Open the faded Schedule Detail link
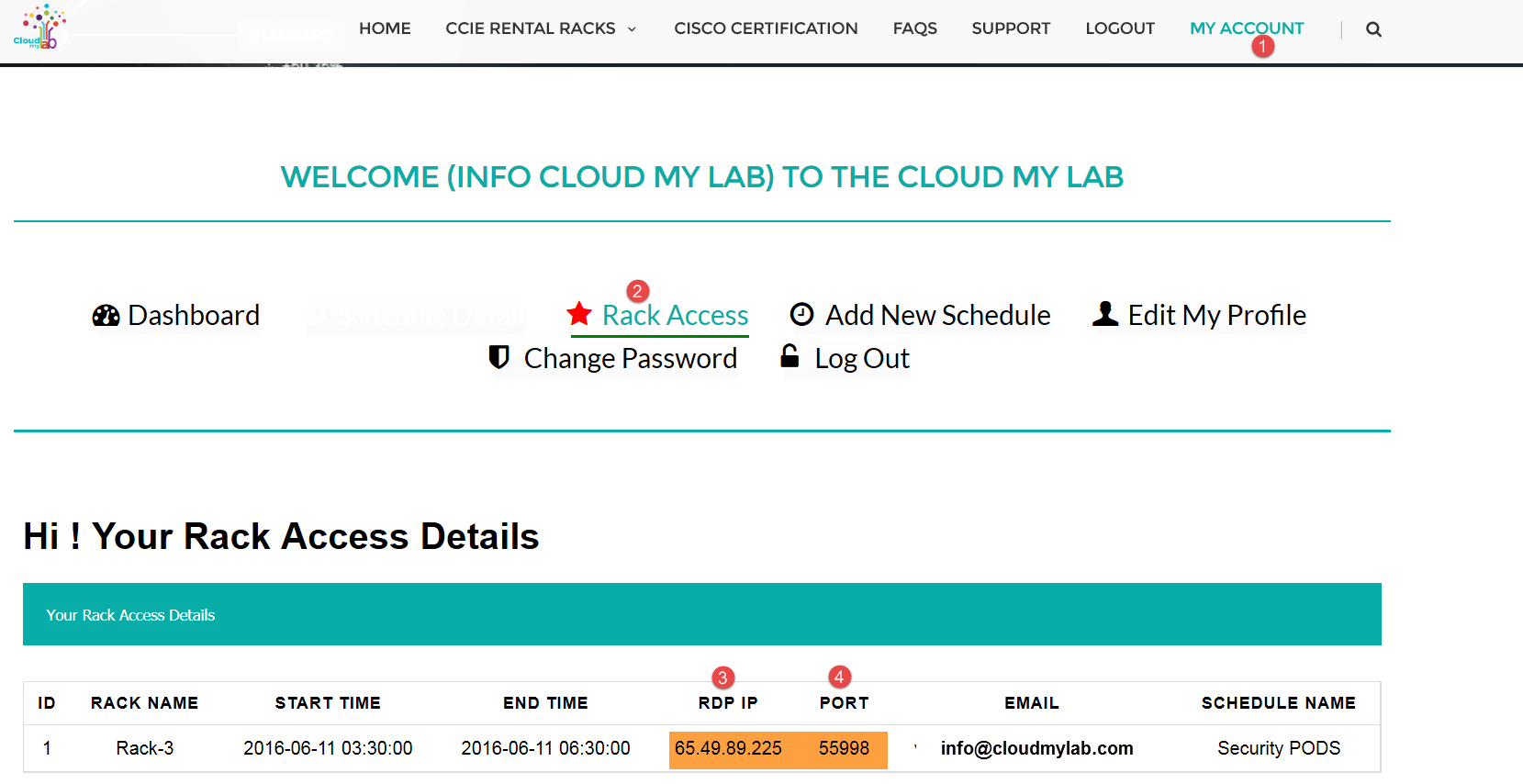 click(x=416, y=317)
